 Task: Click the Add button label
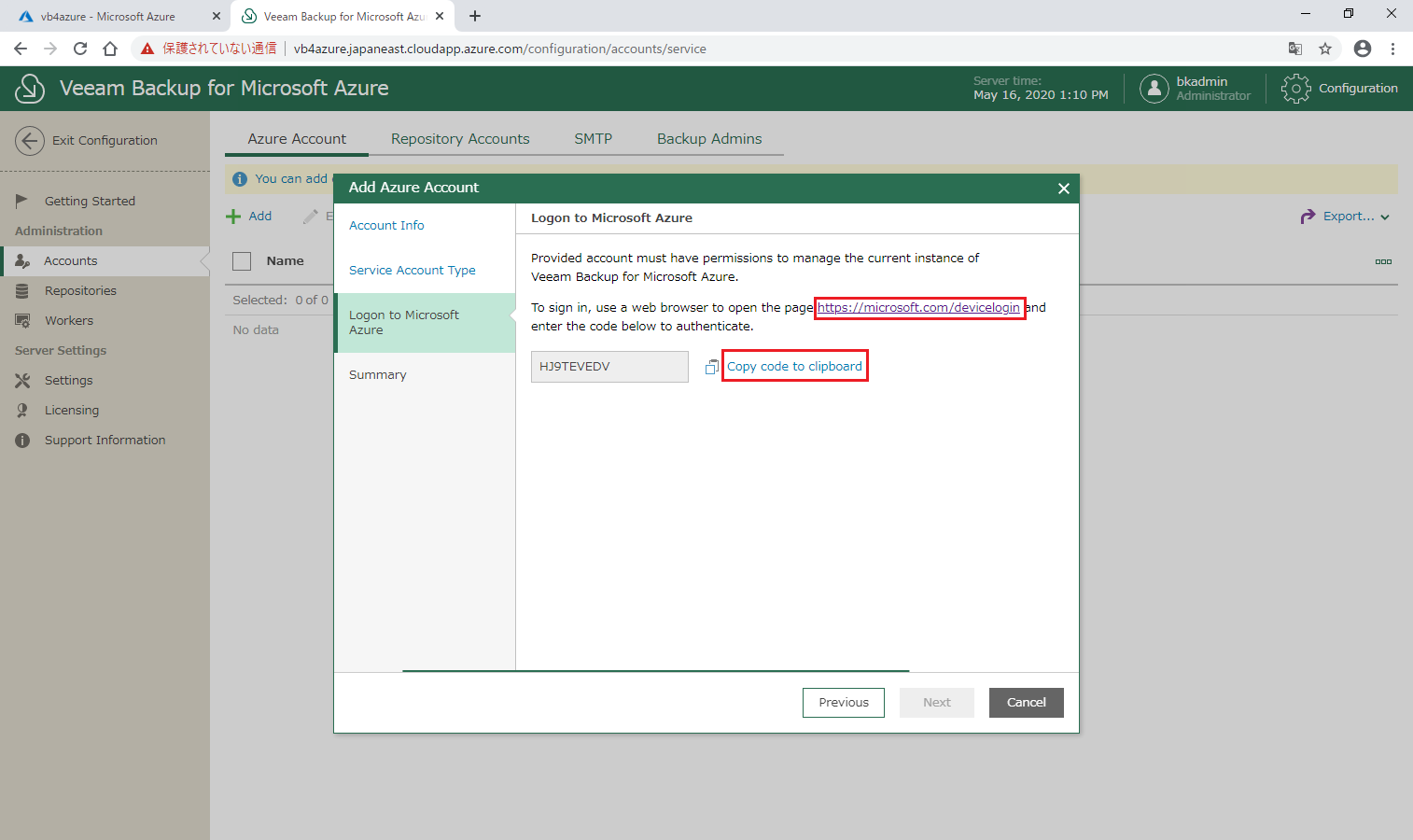(260, 217)
